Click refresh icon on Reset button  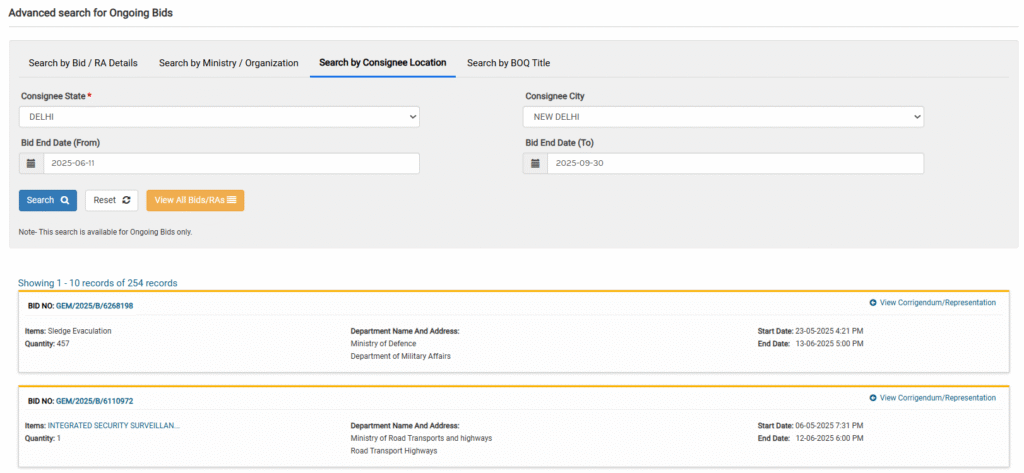coord(126,201)
